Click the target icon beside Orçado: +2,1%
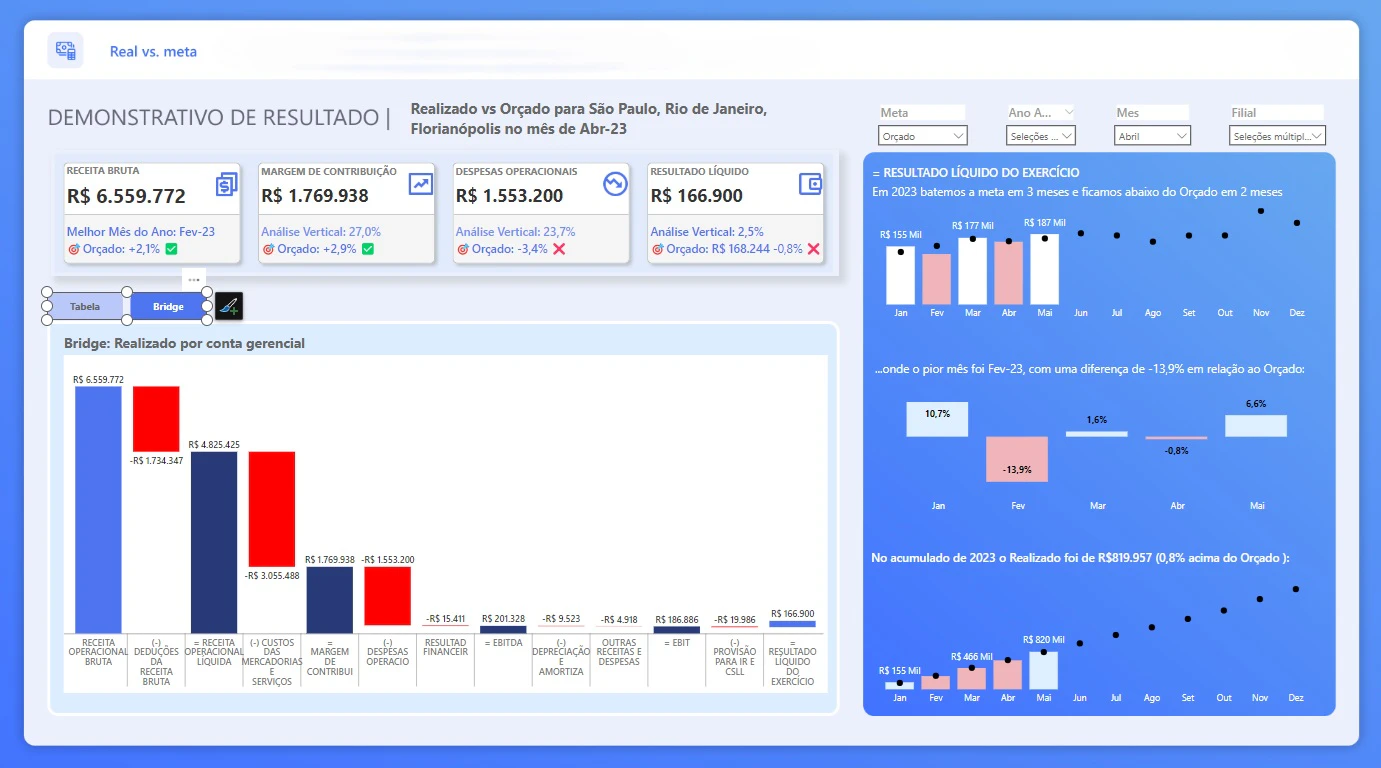This screenshot has height=768, width=1381. [x=73, y=249]
